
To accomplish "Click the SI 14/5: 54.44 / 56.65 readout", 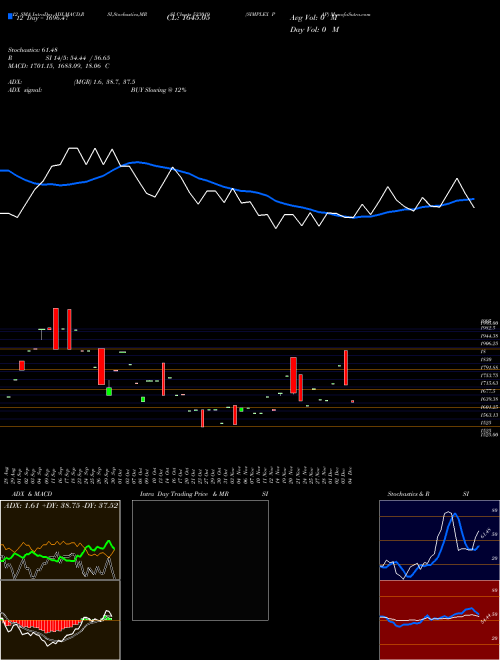I will pos(78,58).
